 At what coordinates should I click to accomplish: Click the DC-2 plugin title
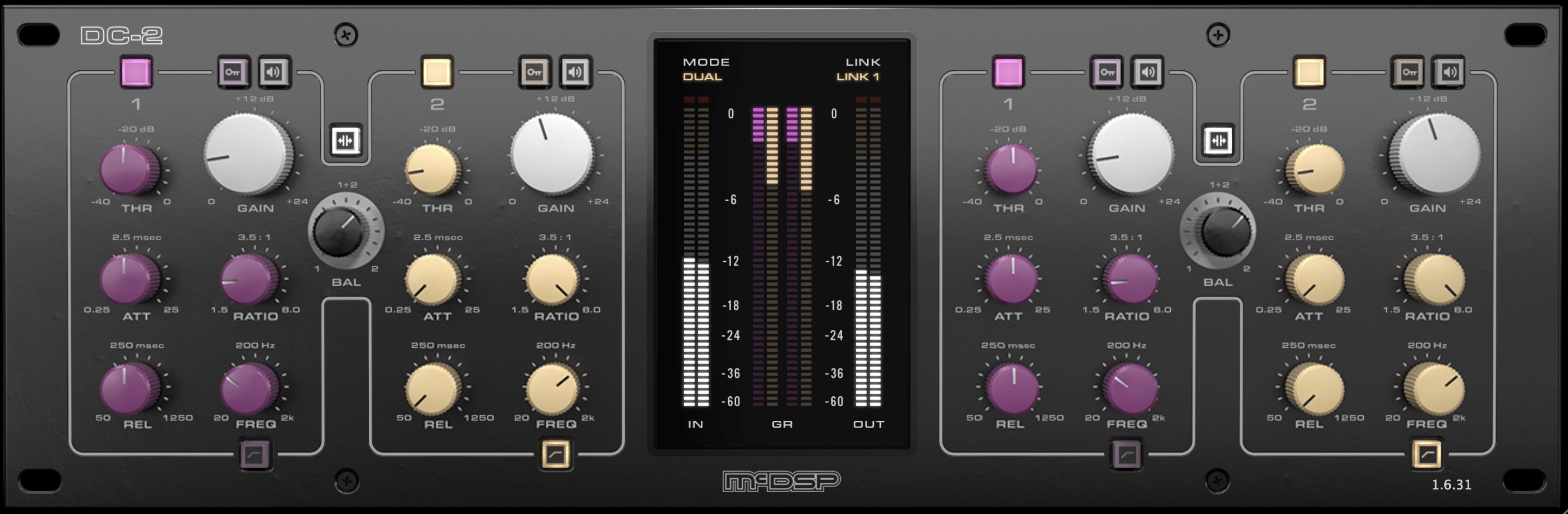coord(122,36)
